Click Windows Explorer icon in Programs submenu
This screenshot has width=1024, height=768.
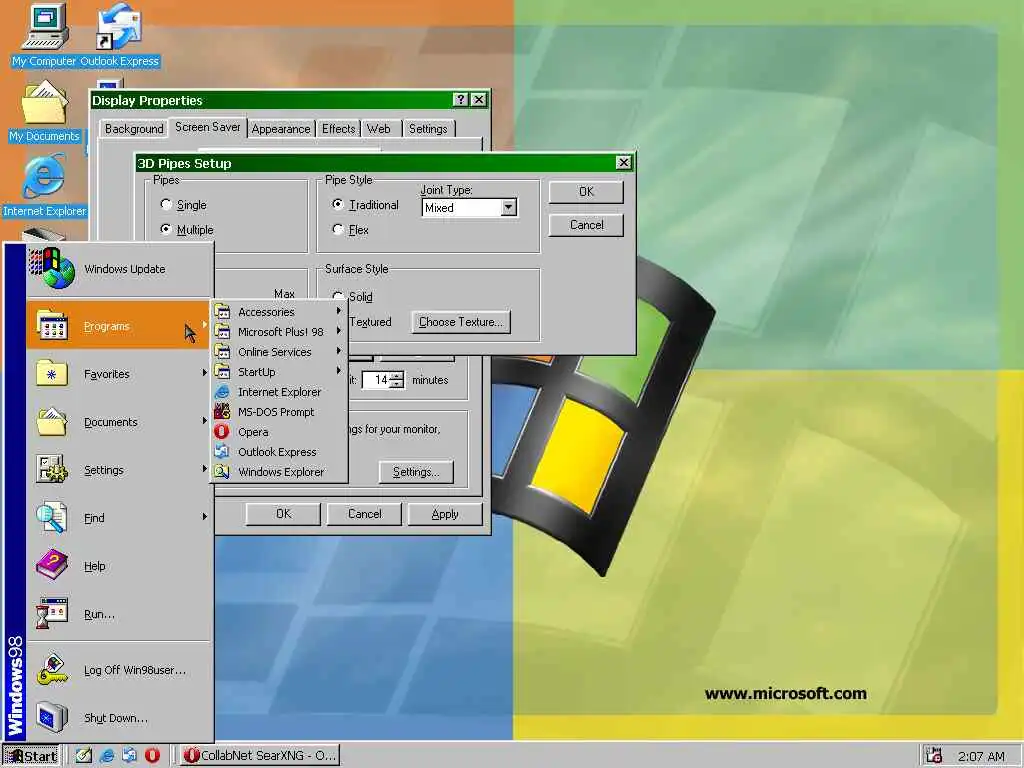pos(222,472)
